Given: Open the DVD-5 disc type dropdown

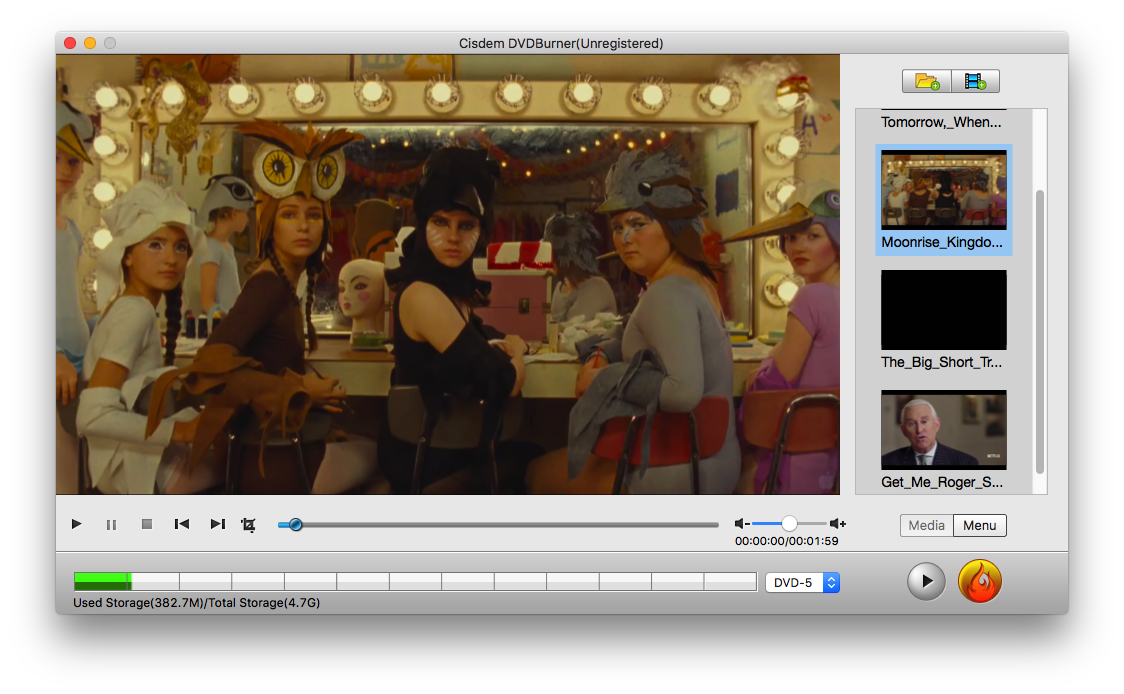Looking at the screenshot, I should (802, 582).
